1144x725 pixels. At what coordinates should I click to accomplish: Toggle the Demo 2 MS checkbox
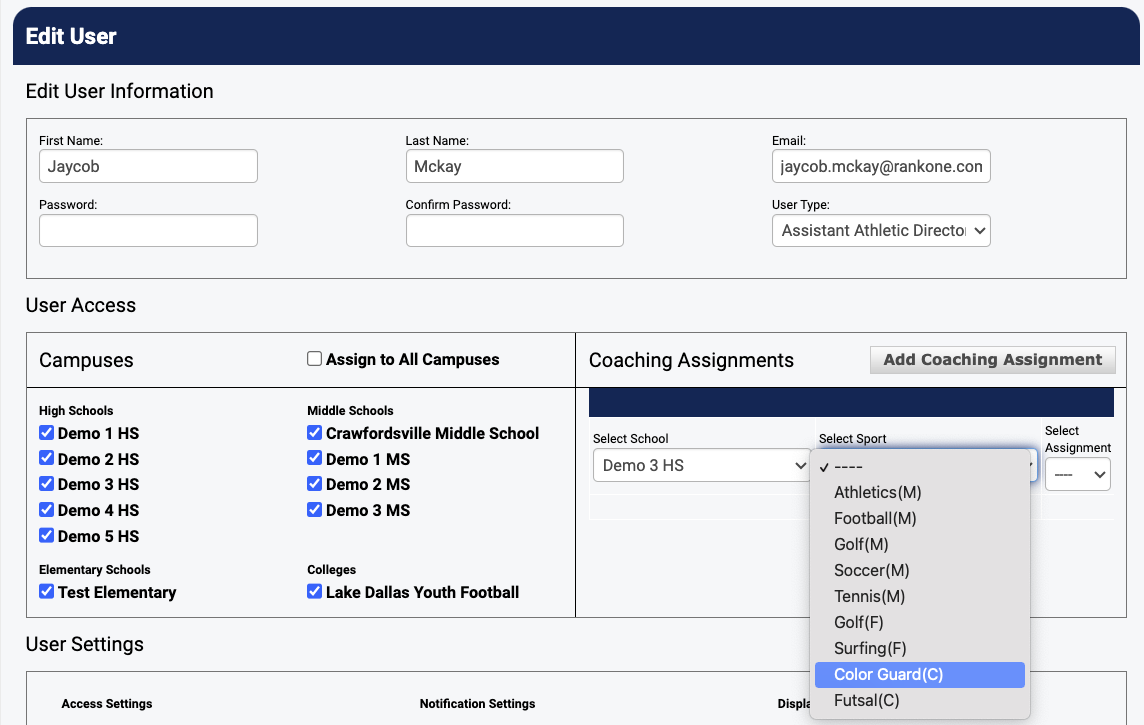[314, 484]
